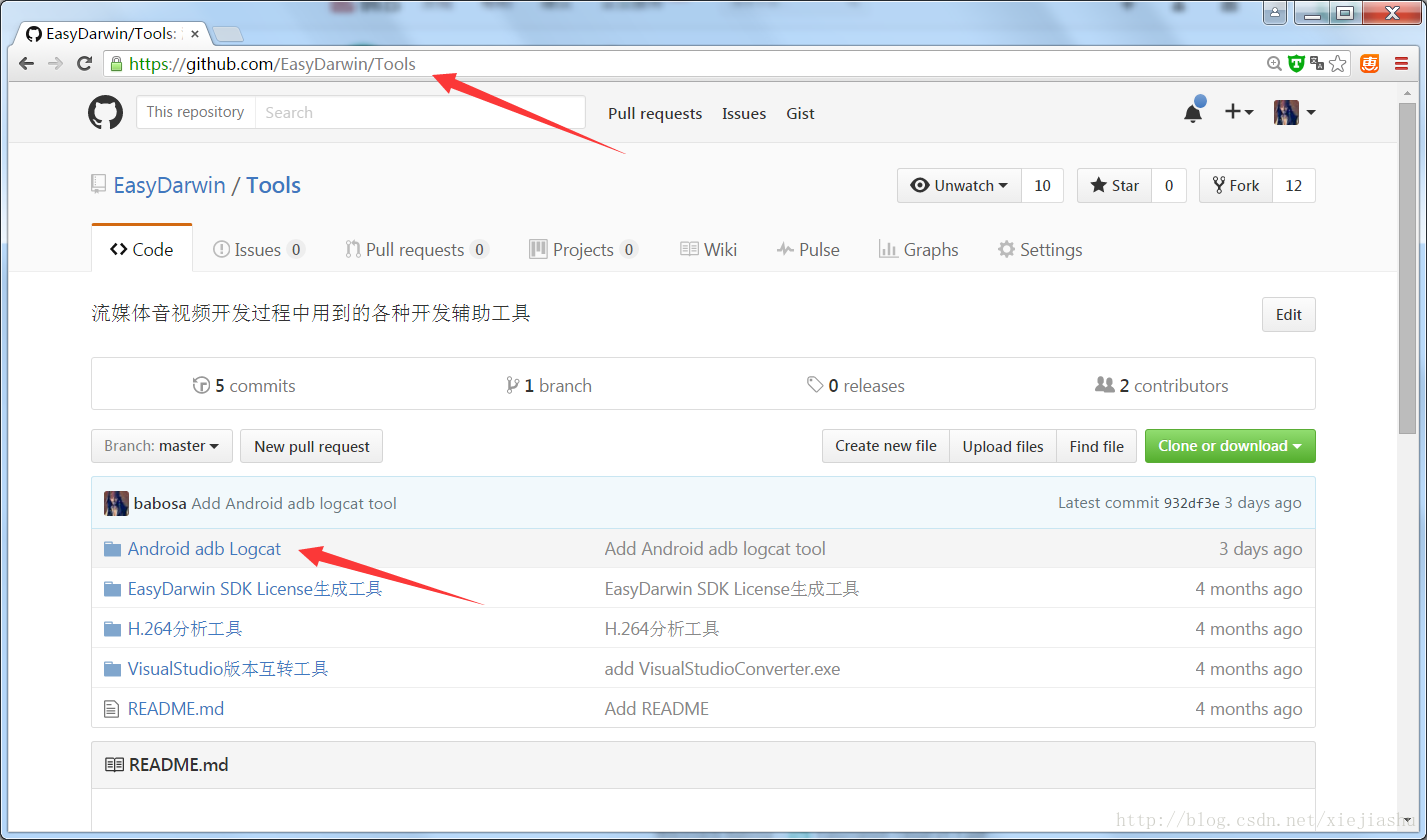Open the Unwatch dropdown
The height and width of the screenshot is (840, 1427).
pos(959,185)
